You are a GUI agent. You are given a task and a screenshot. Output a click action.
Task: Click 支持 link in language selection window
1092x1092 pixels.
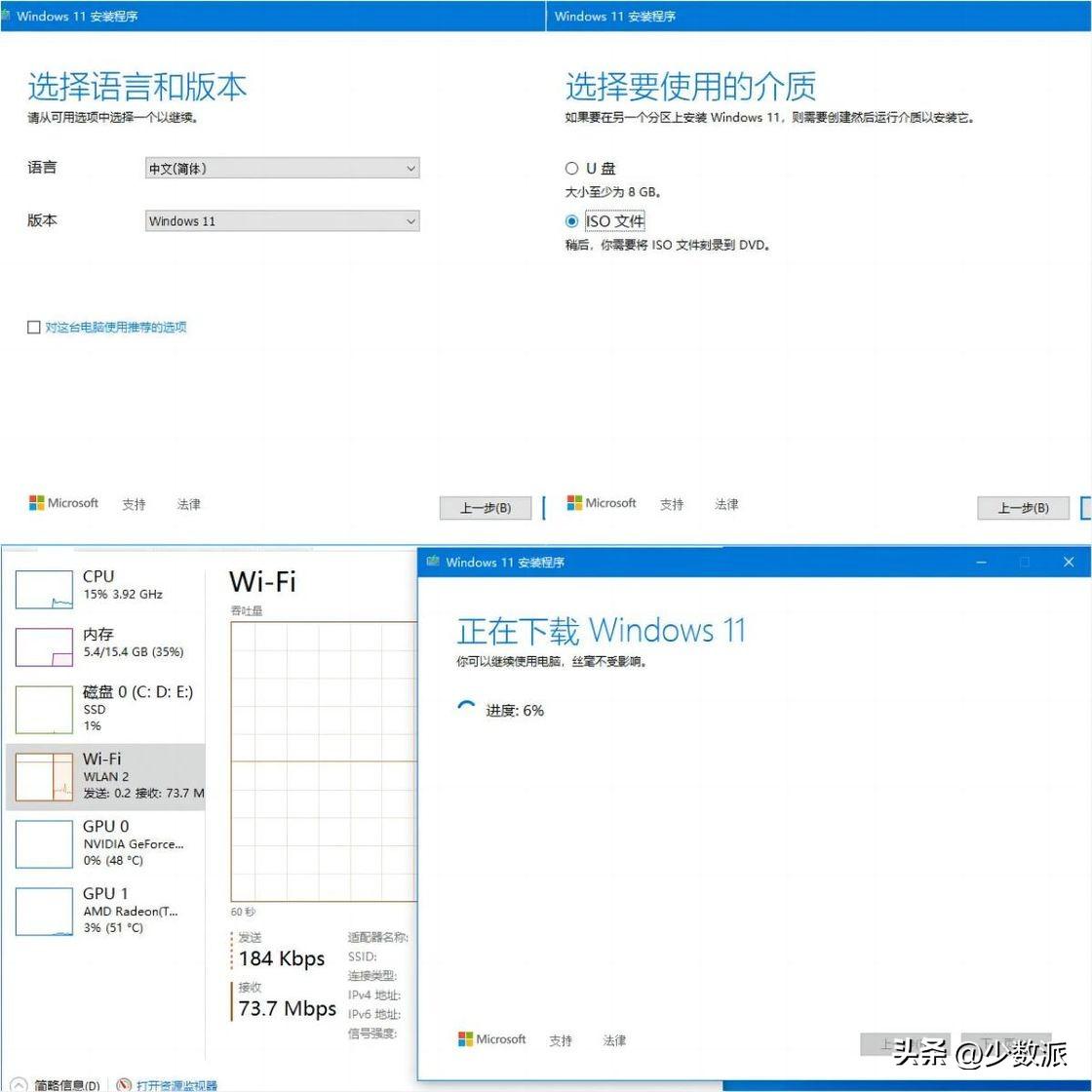pyautogui.click(x=134, y=504)
